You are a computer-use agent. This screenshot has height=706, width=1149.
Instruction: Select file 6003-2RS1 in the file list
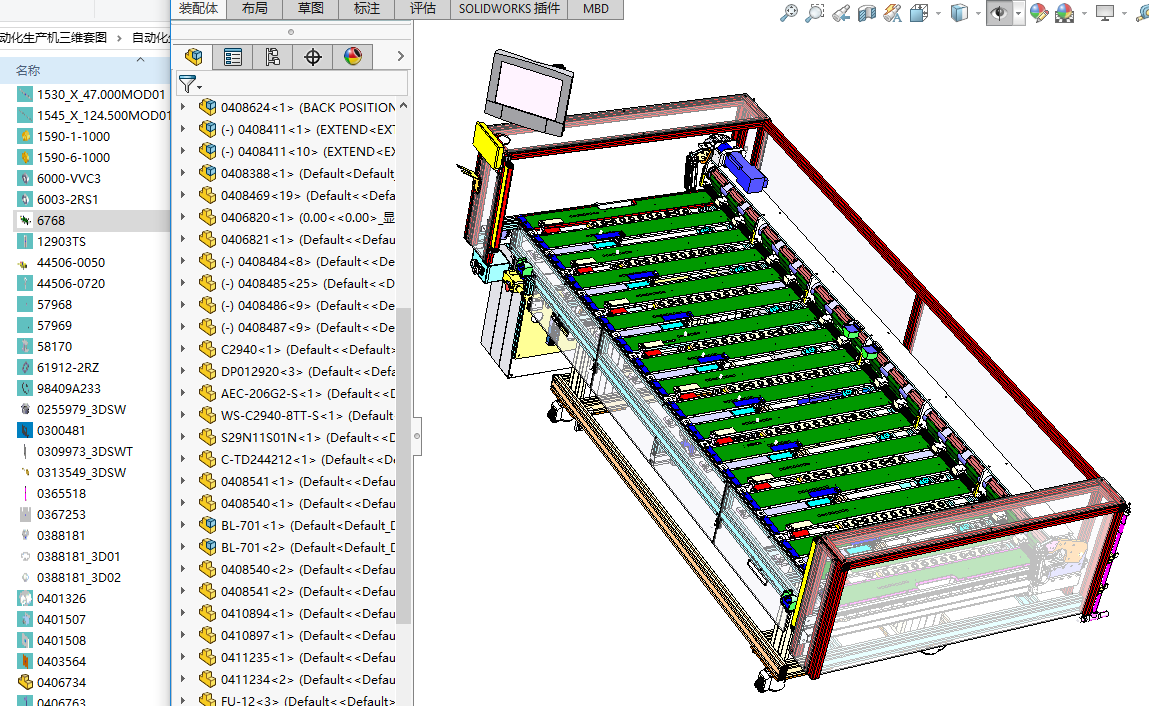68,200
